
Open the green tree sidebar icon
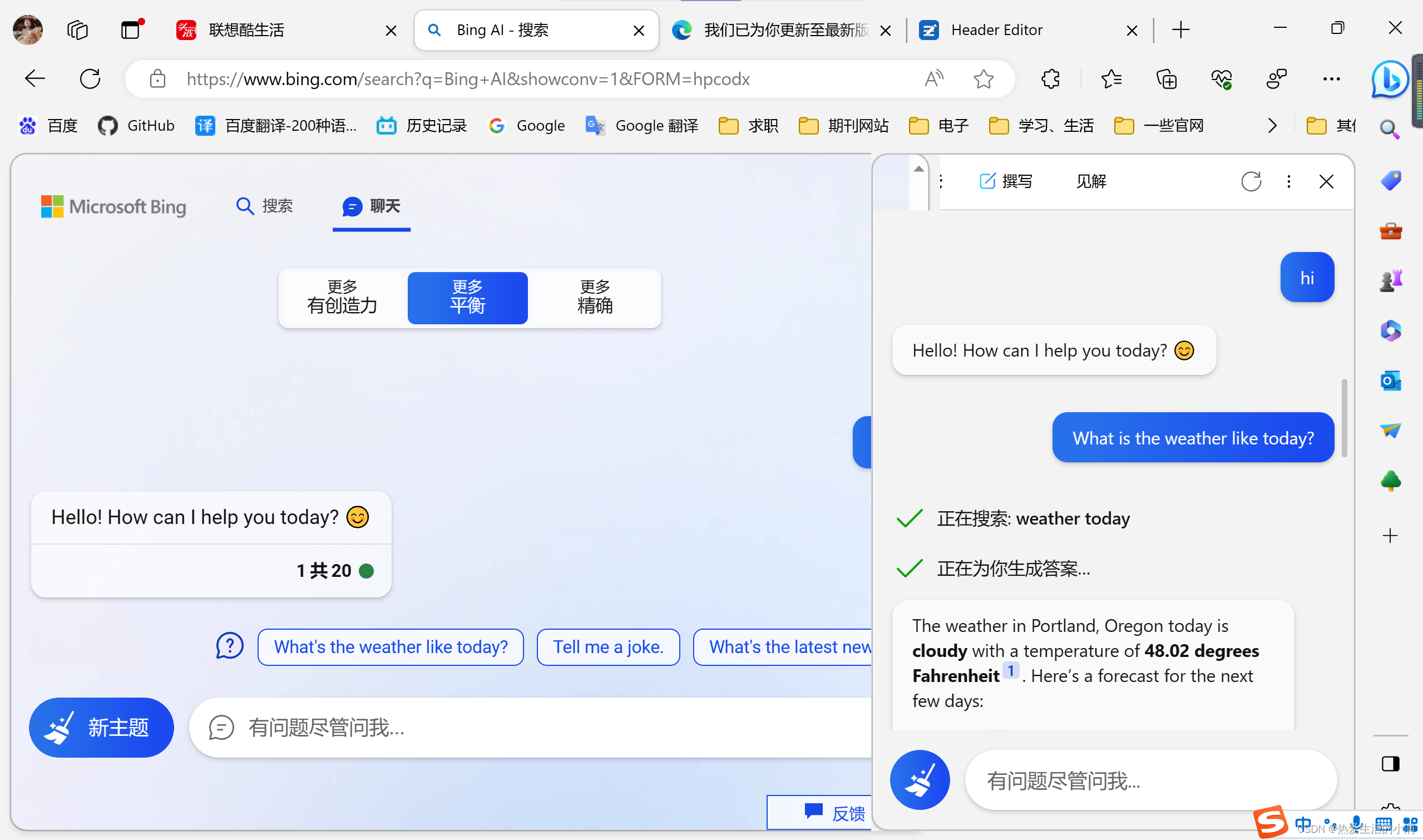pyautogui.click(x=1391, y=481)
